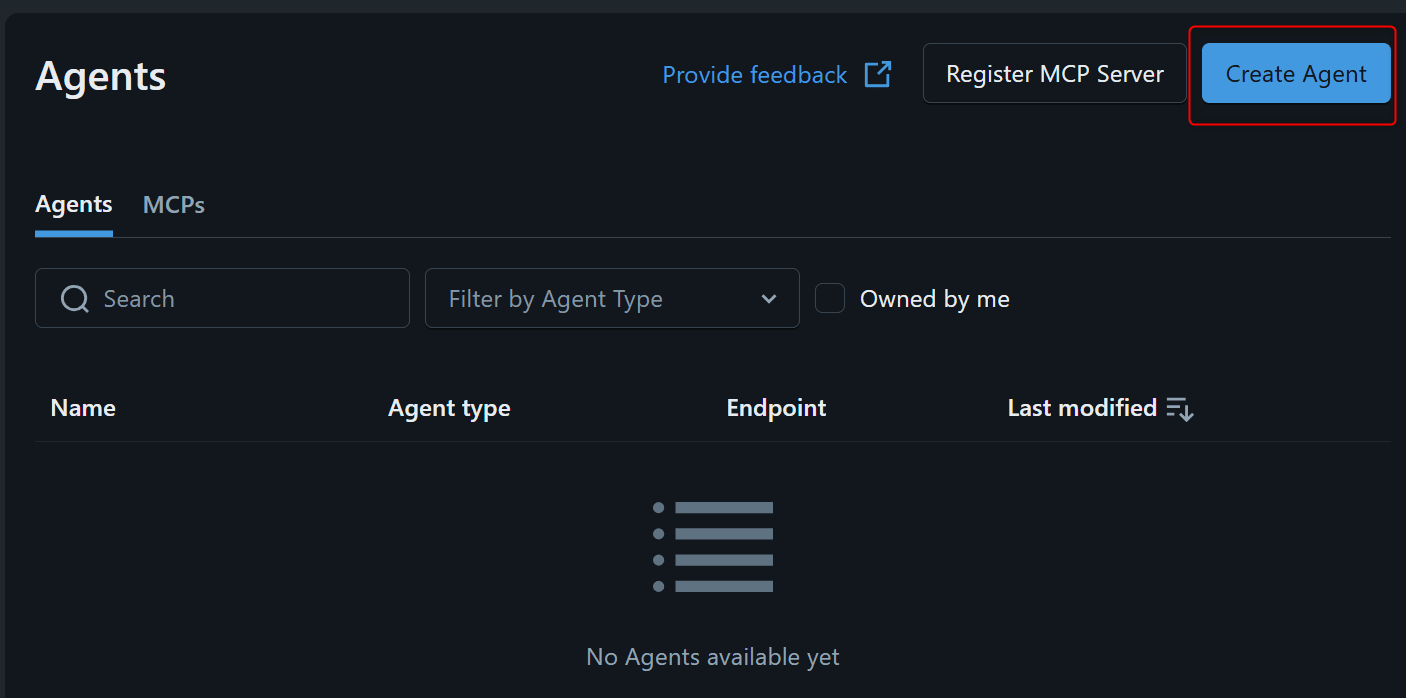Click the Create Agent button

[1295, 74]
